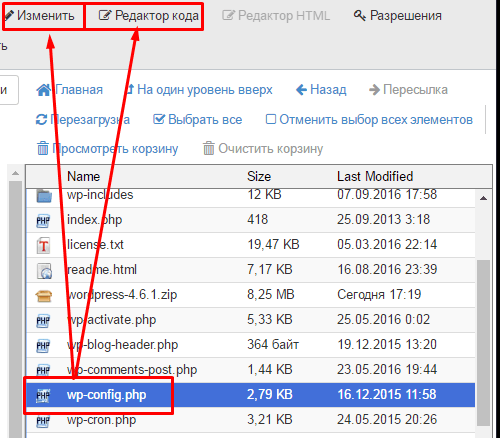Reload the list with Перезагрузка
The width and height of the screenshot is (500, 438).
(x=83, y=120)
